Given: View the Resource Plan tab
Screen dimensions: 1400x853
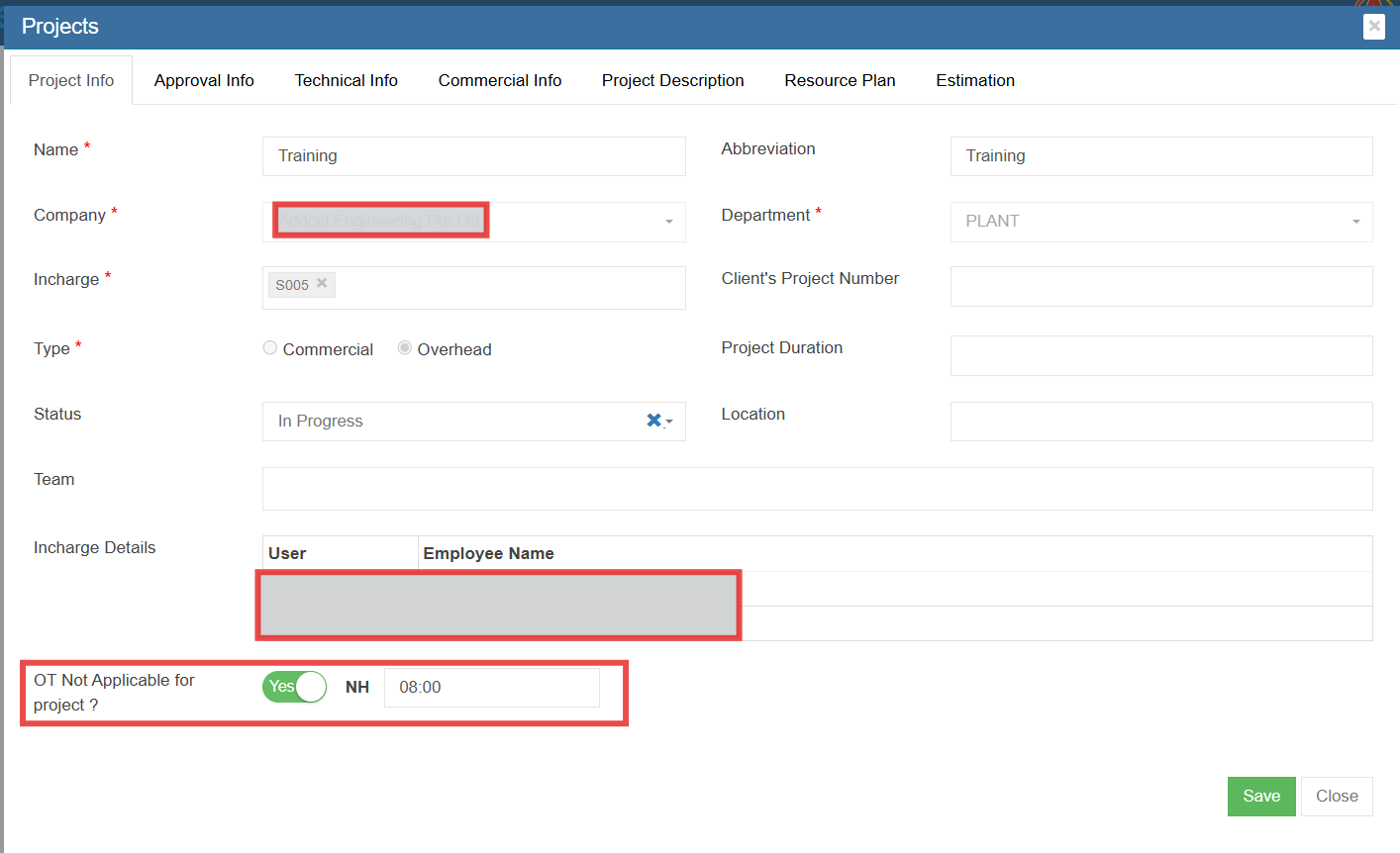Looking at the screenshot, I should 840,80.
